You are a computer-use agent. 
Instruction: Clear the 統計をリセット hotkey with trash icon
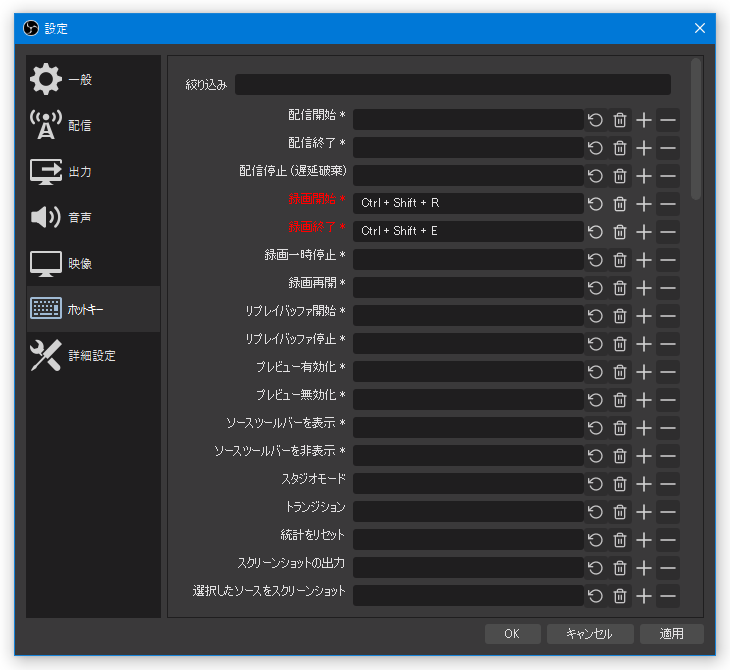click(x=620, y=540)
